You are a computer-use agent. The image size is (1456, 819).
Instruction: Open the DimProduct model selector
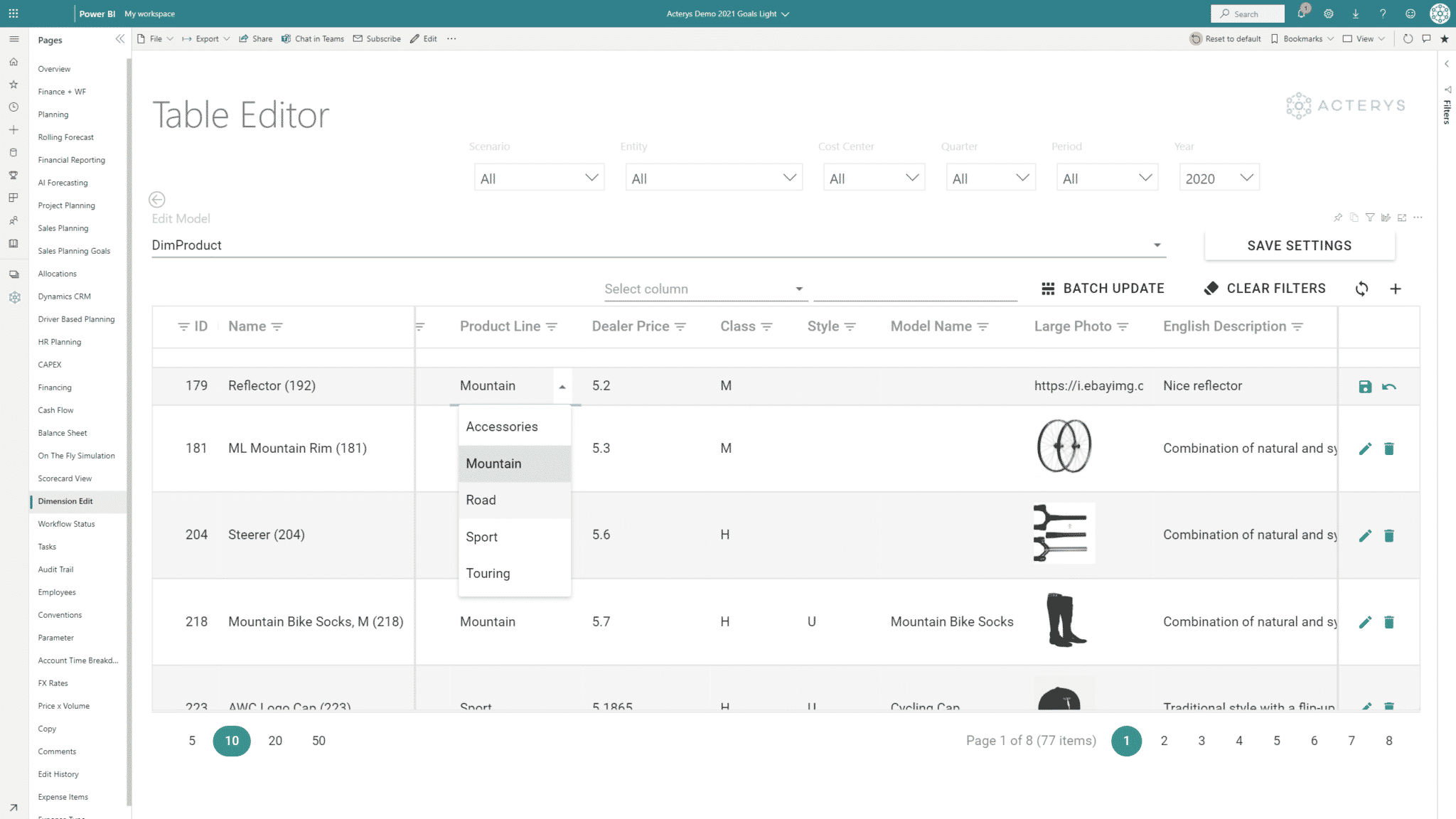[x=658, y=245]
